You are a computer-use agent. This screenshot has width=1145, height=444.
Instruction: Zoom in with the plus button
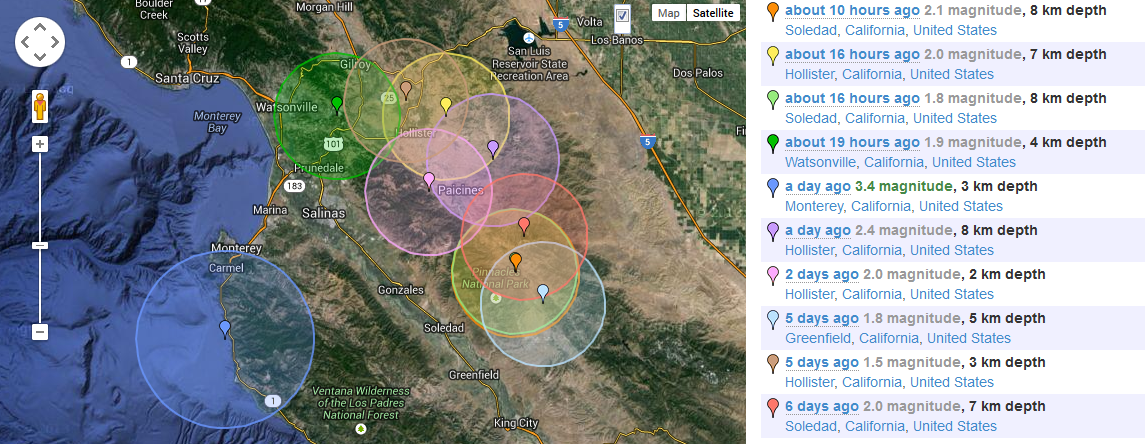[40, 144]
